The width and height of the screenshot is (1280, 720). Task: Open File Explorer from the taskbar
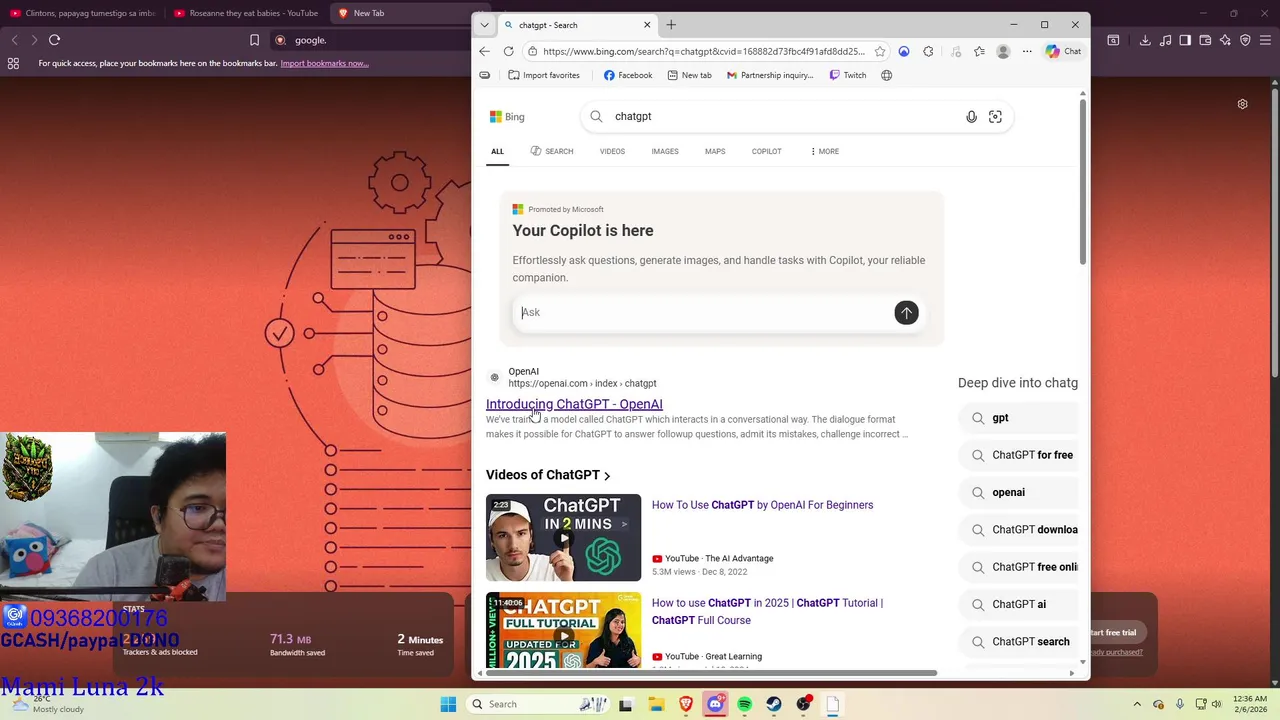656,704
